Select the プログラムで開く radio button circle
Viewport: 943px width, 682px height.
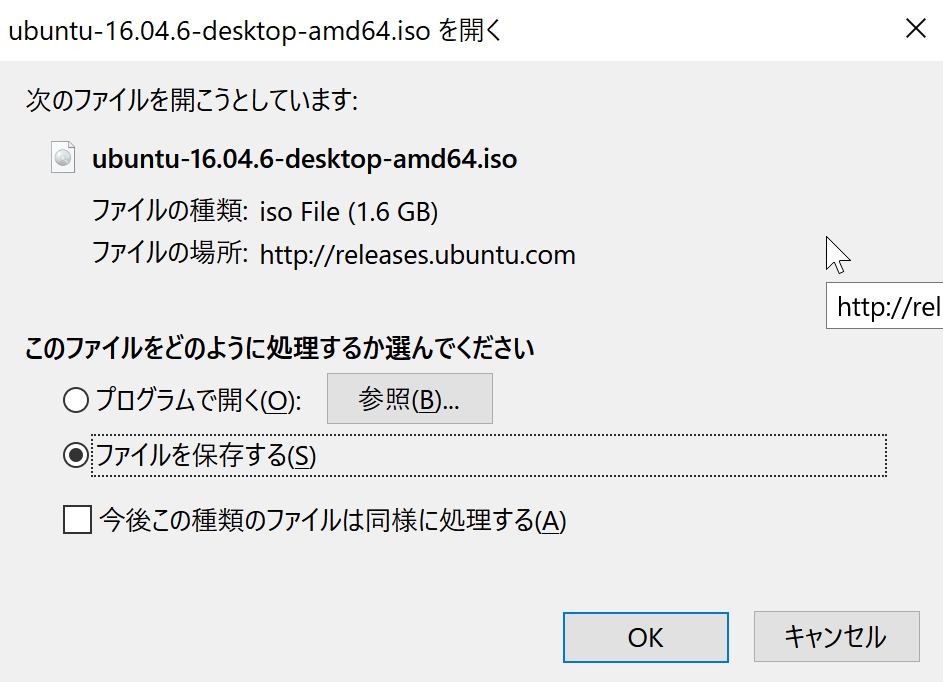[76, 400]
